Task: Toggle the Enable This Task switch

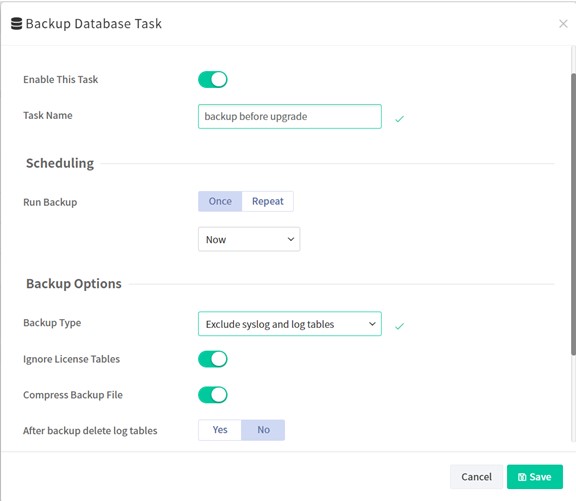Action: tap(213, 79)
